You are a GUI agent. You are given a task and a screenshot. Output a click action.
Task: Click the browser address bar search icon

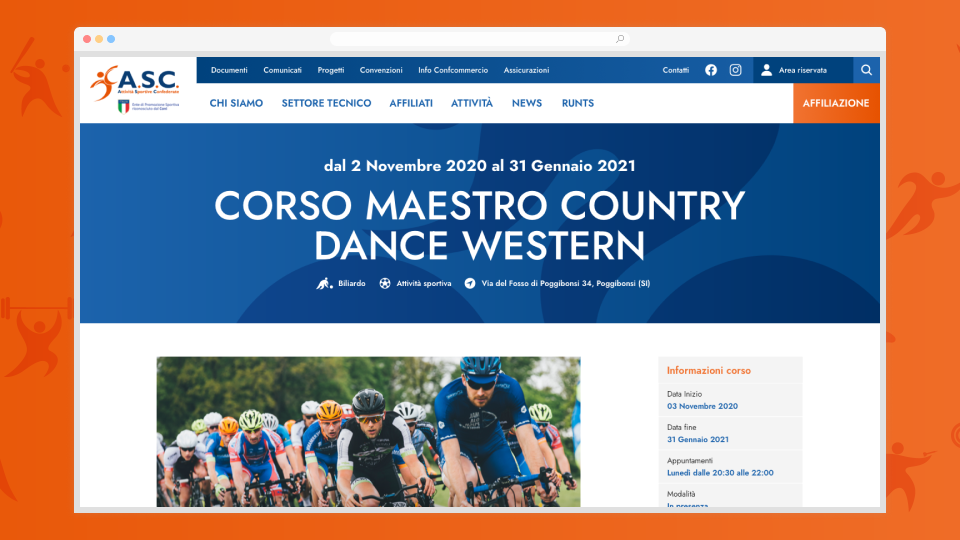(x=620, y=39)
